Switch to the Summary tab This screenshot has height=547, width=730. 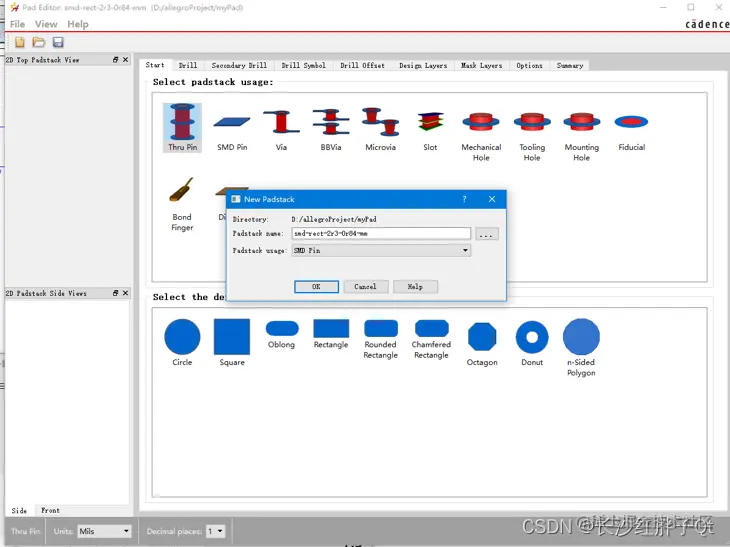tap(570, 66)
